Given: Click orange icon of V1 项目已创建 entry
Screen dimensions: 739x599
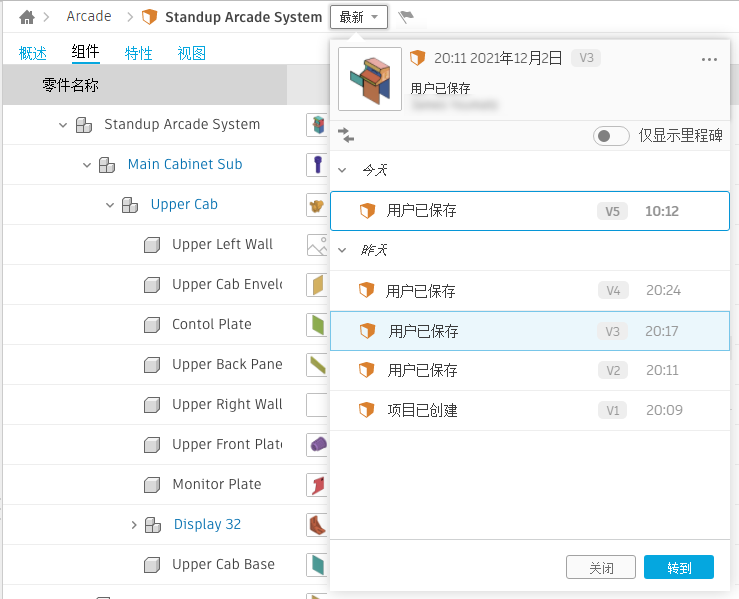Looking at the screenshot, I should pos(367,410).
